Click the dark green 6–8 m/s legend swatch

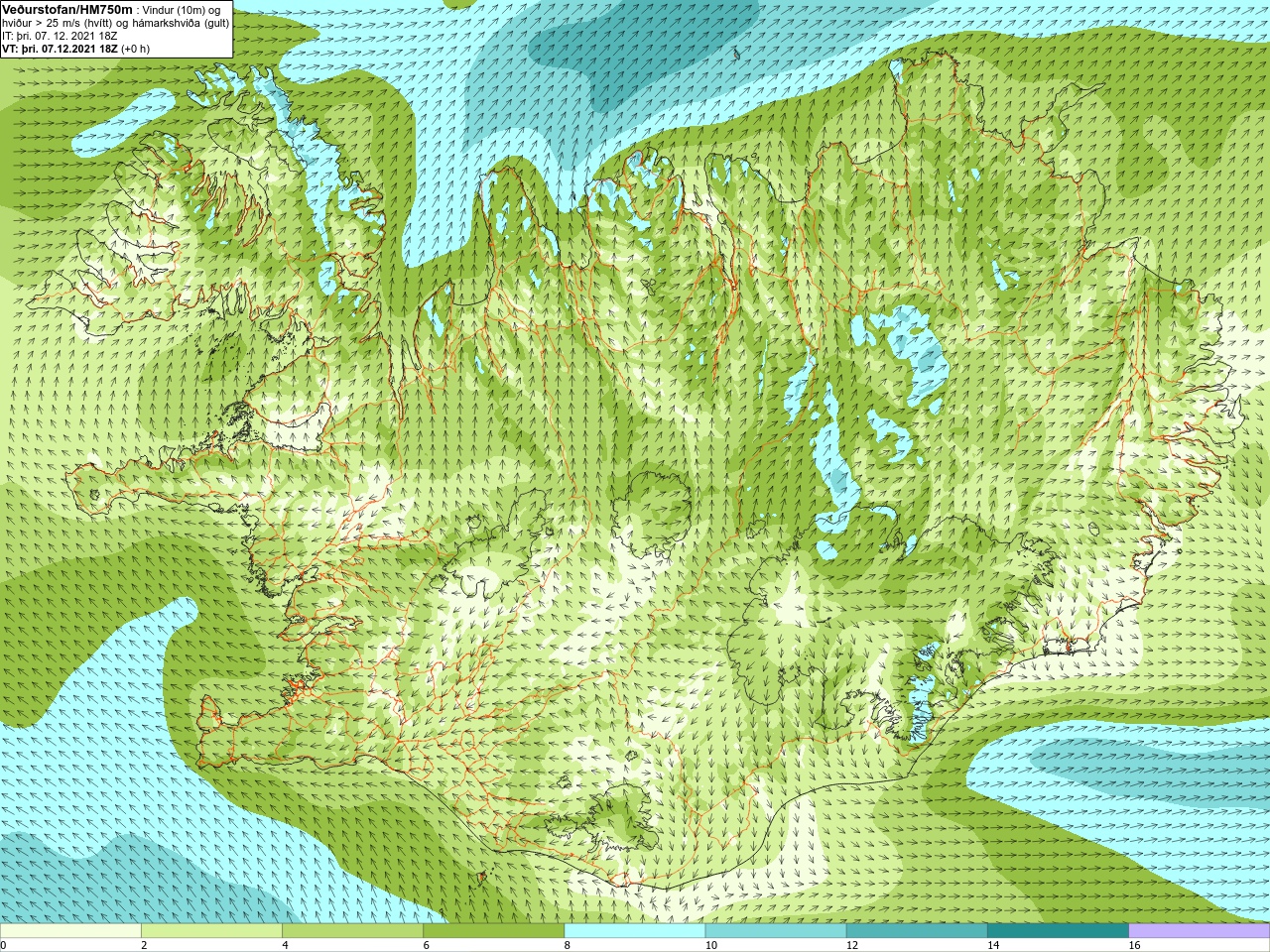pos(493,931)
